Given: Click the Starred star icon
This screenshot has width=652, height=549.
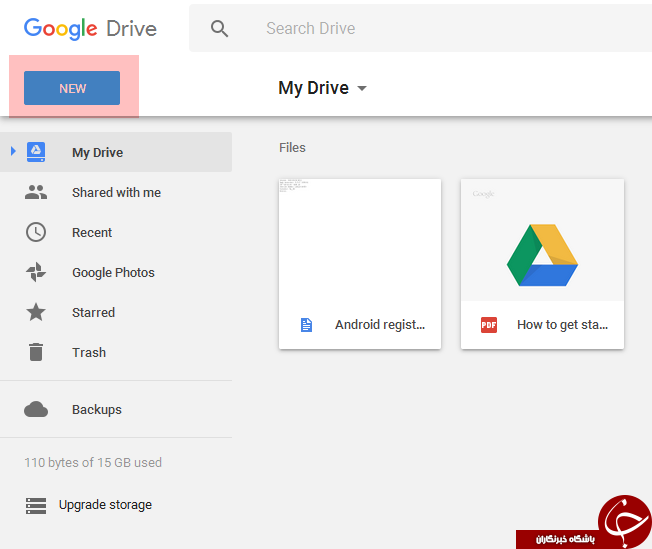Looking at the screenshot, I should [36, 312].
